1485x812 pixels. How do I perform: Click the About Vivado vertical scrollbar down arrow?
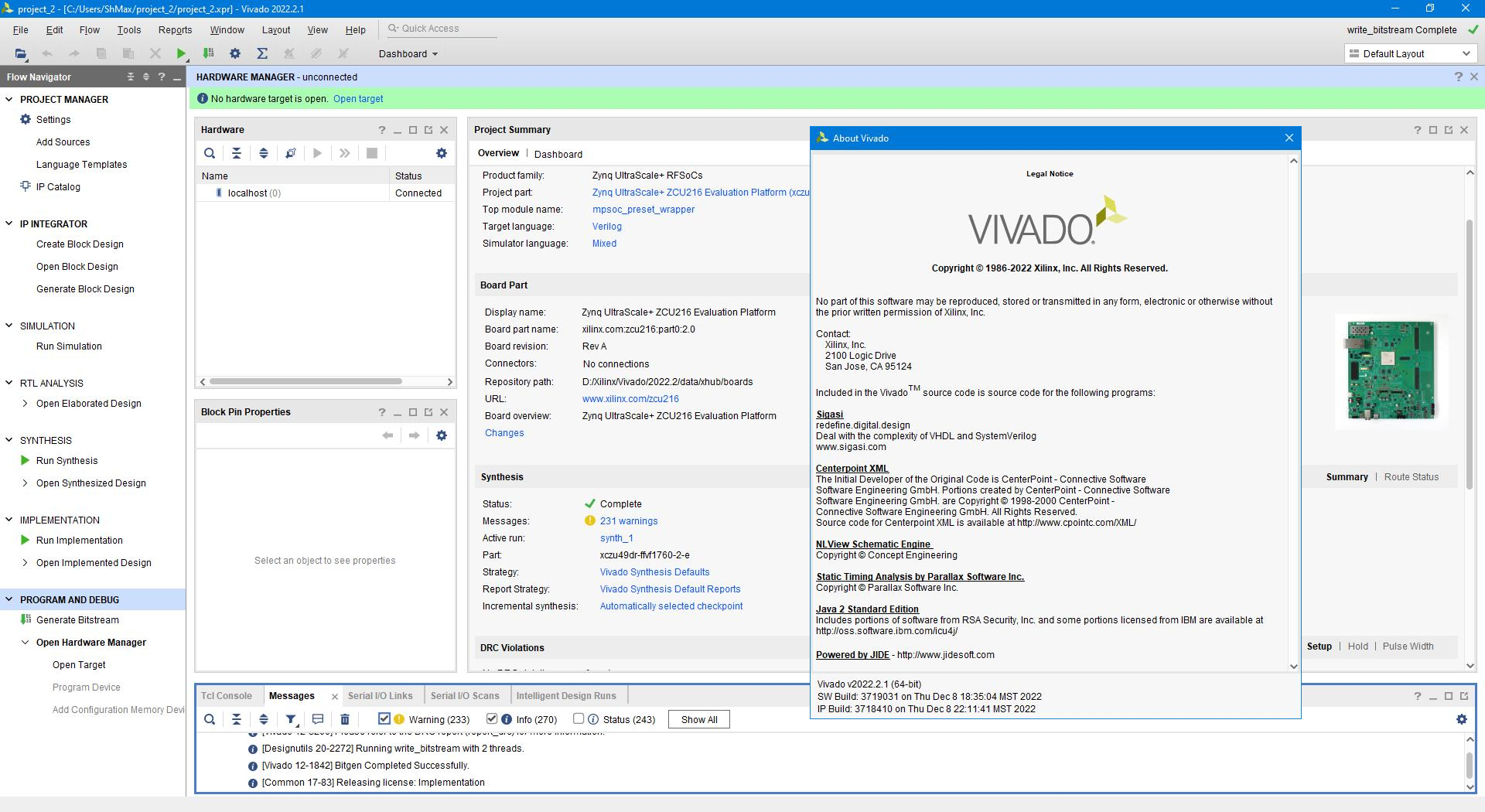(x=1293, y=667)
